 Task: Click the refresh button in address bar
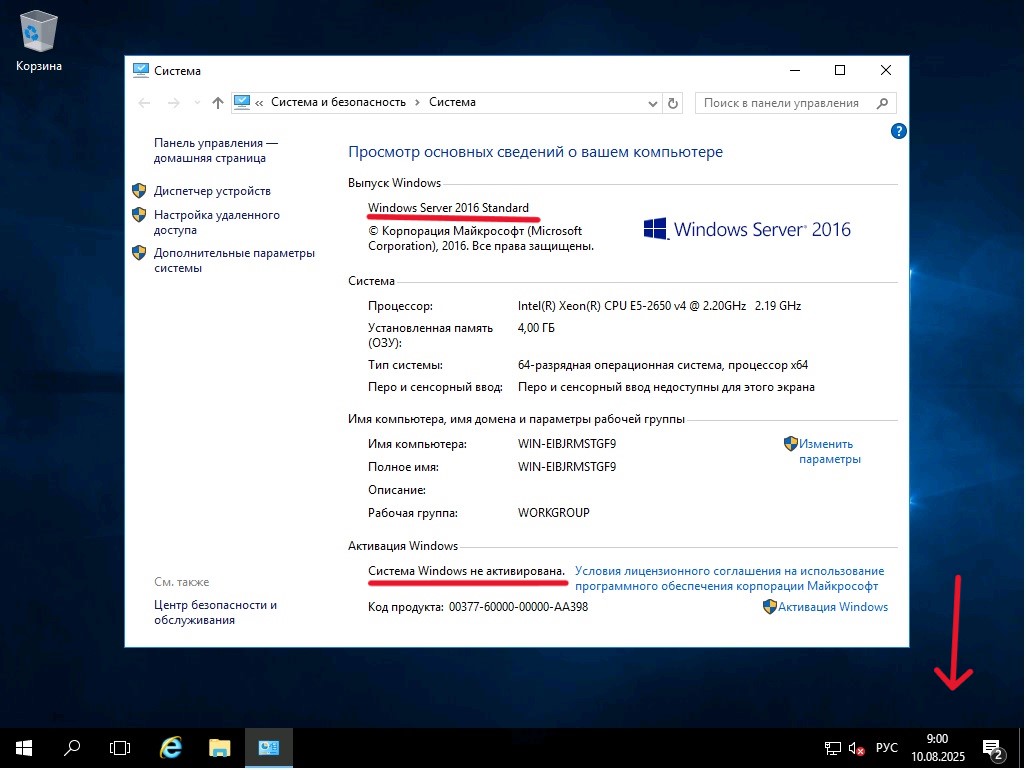(673, 103)
